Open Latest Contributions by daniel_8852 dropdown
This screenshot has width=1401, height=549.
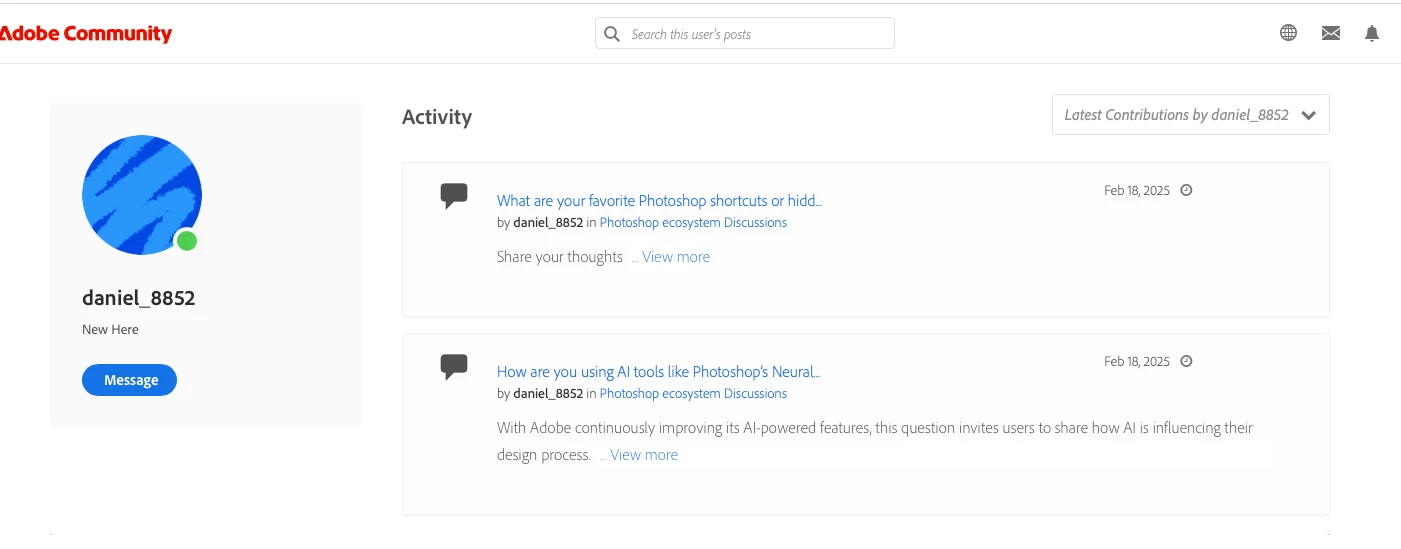point(1190,115)
